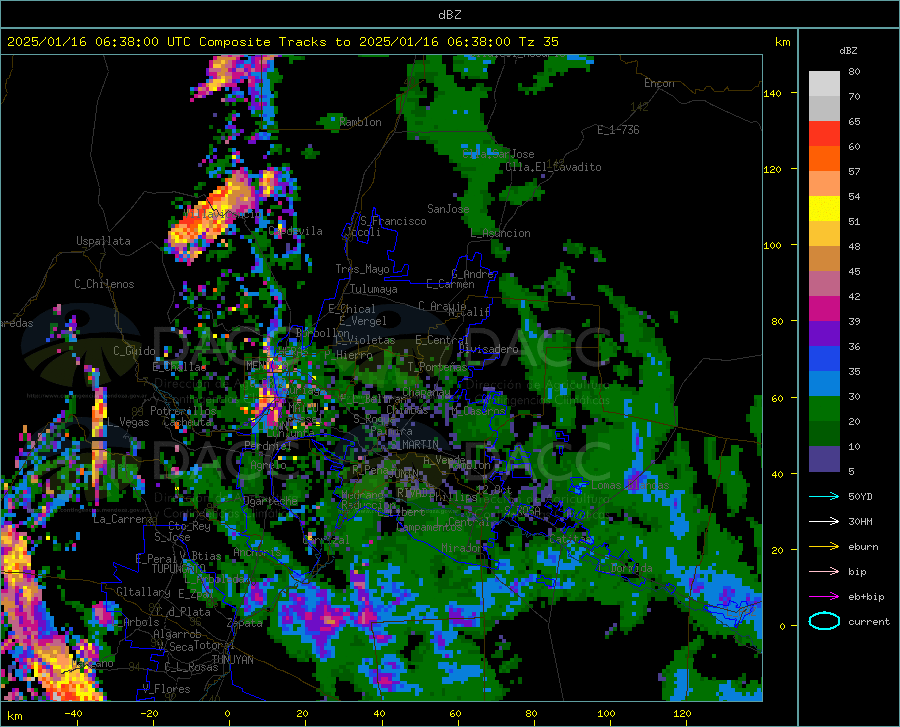The height and width of the screenshot is (727, 900).
Task: Click the 20 dBZ green swatch
Action: coord(824,409)
